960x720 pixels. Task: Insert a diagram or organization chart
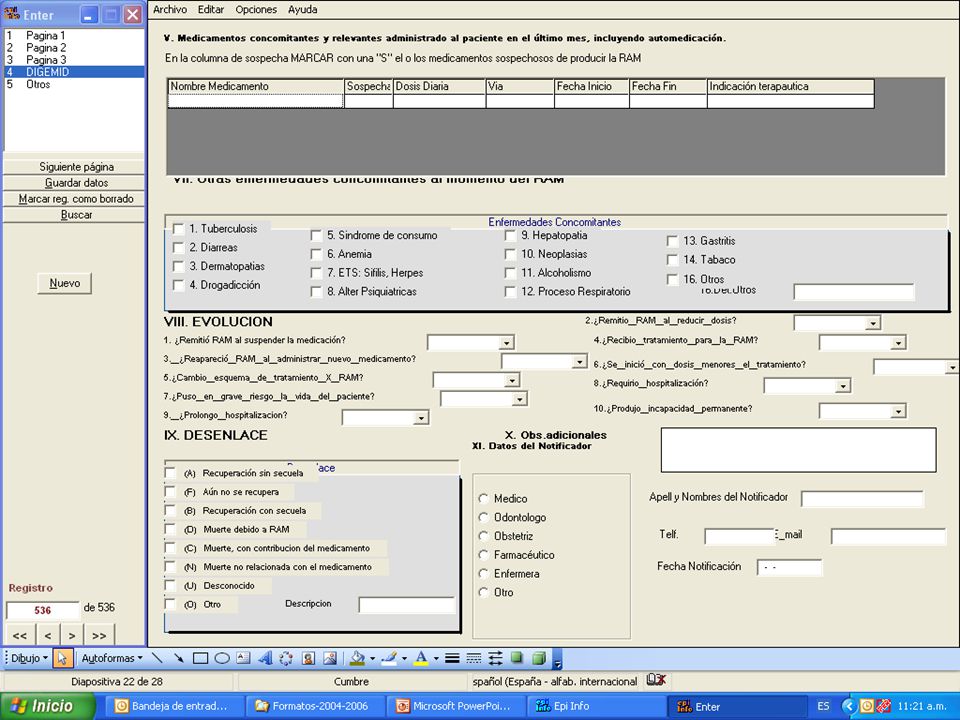[286, 658]
